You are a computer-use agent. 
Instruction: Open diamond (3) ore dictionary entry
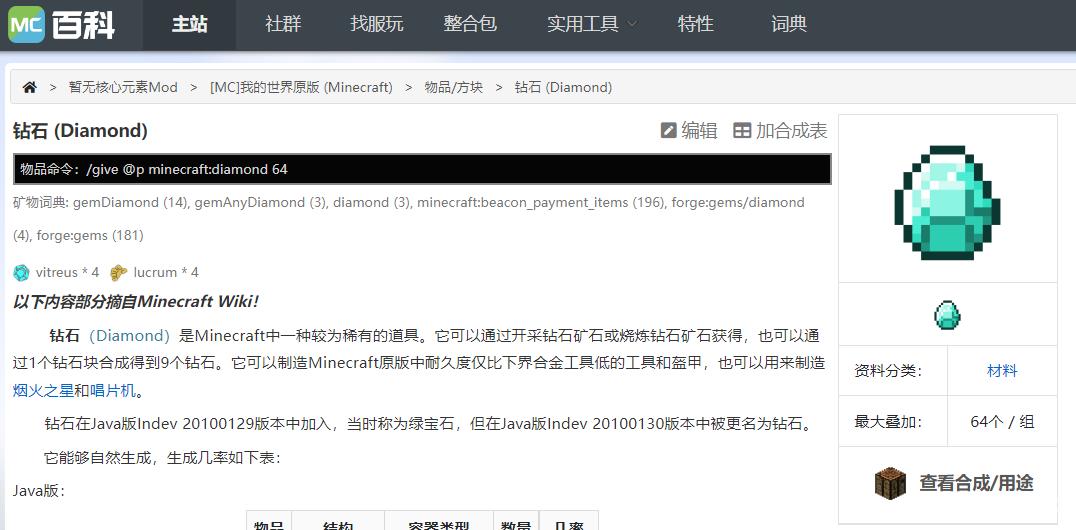tap(371, 203)
